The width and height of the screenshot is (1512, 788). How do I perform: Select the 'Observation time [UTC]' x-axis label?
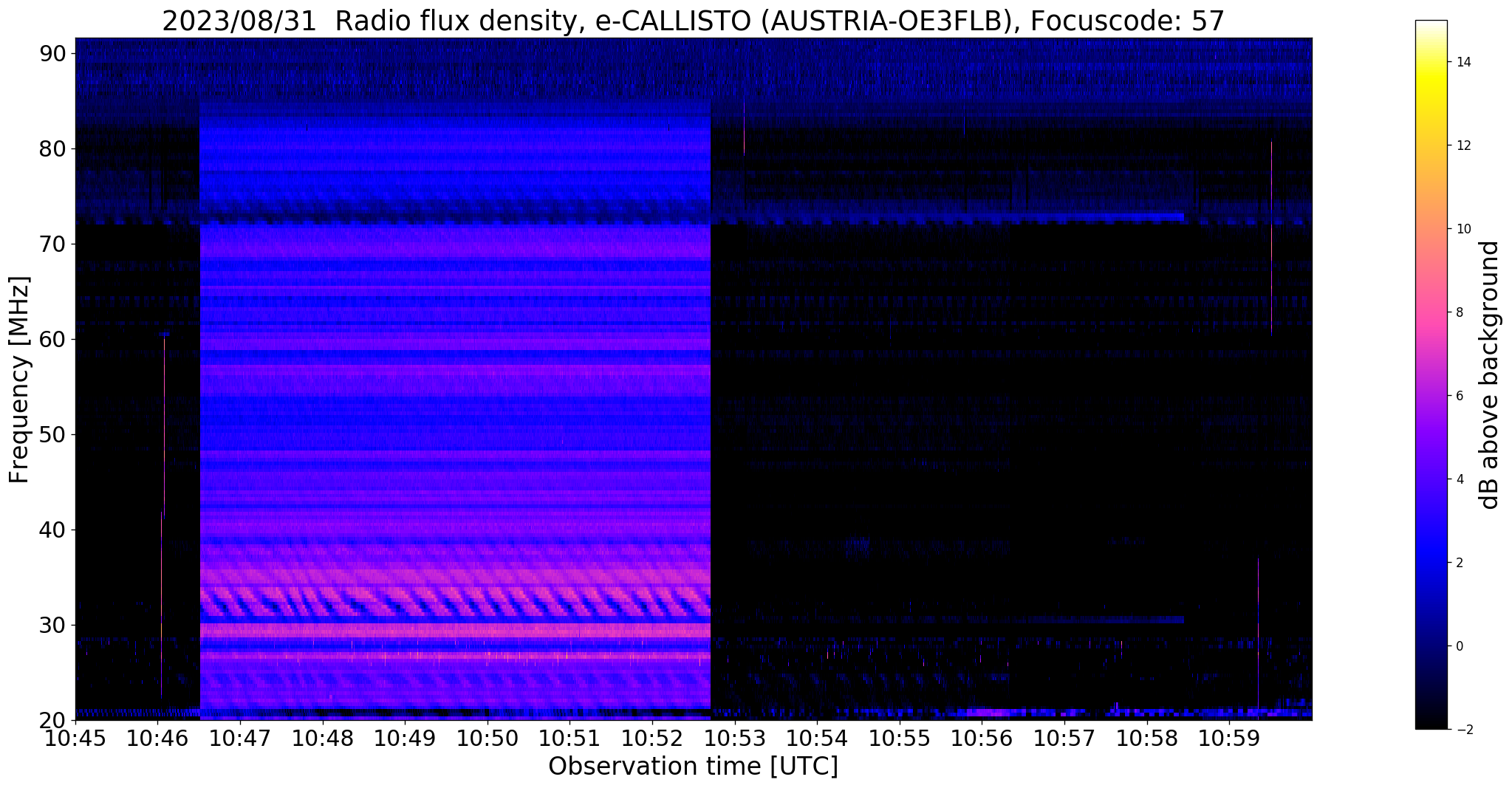pyautogui.click(x=693, y=766)
